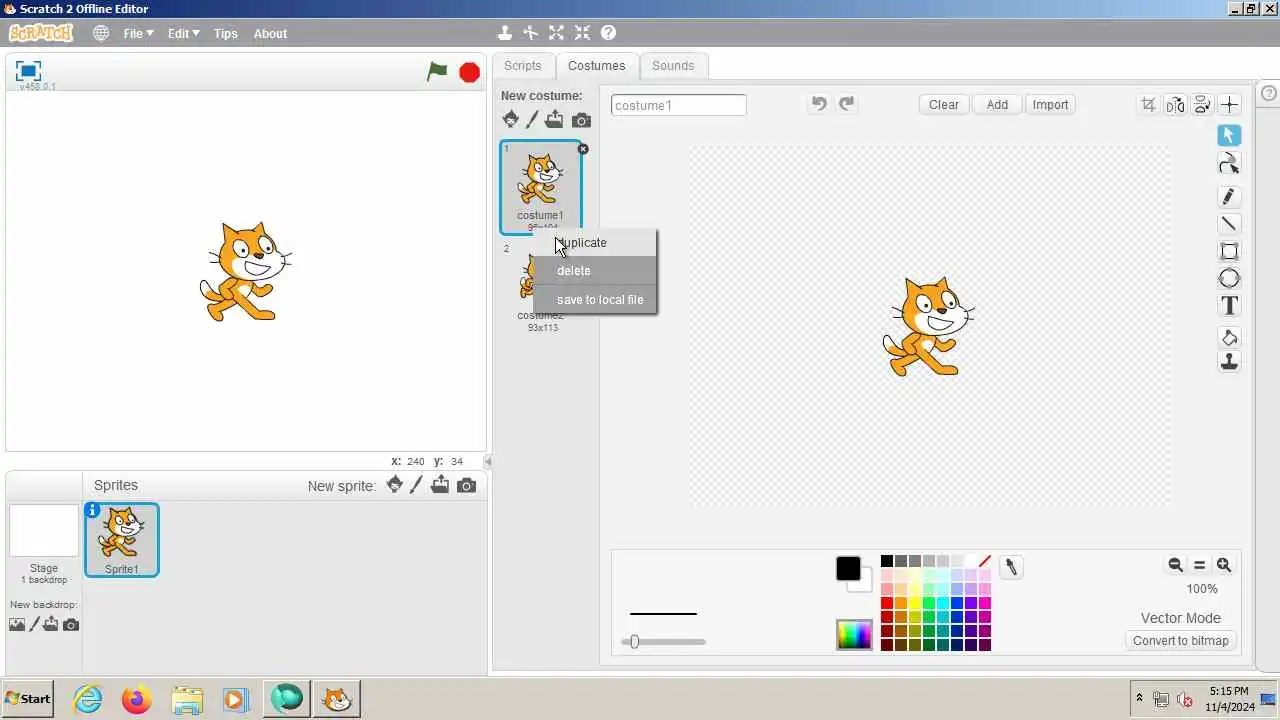Collapse stage with small arrow divider

coord(487,461)
